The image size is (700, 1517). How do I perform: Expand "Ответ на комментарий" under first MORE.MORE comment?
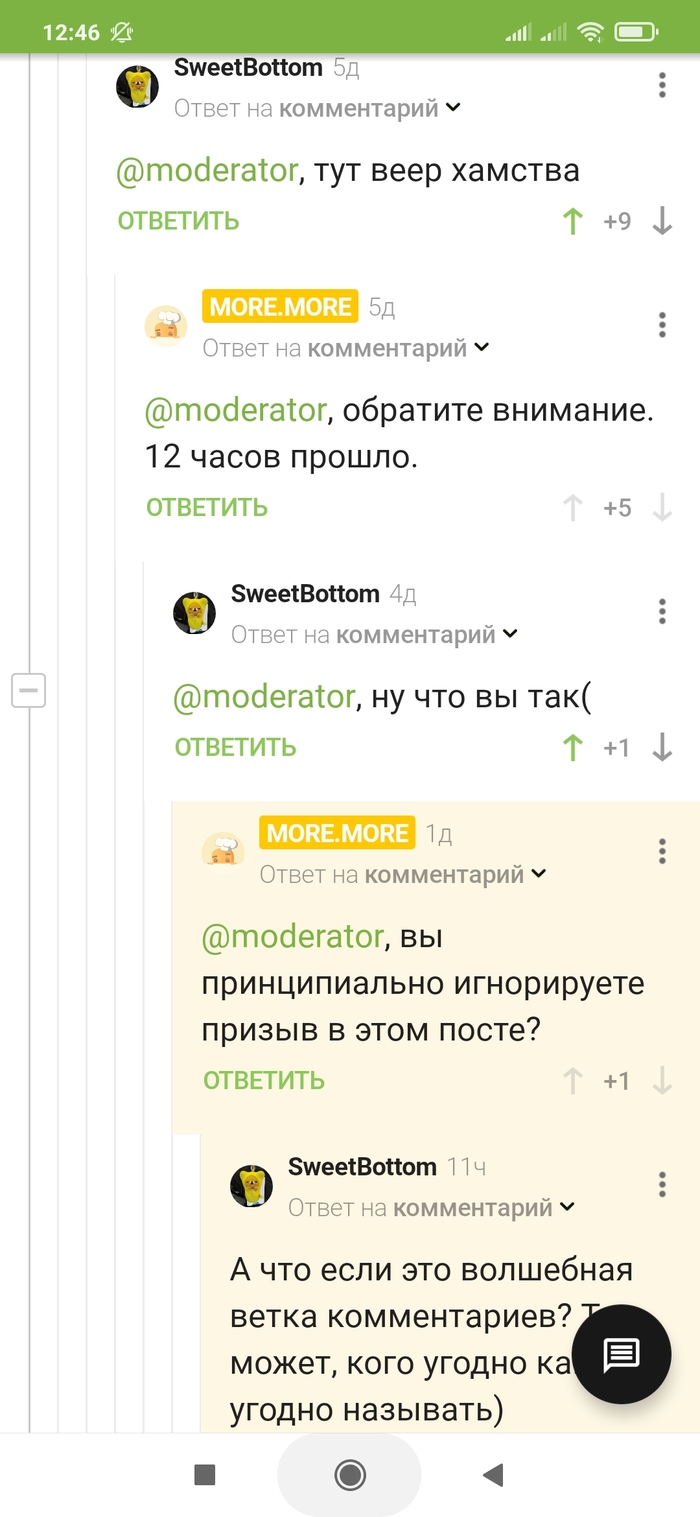pyautogui.click(x=346, y=348)
